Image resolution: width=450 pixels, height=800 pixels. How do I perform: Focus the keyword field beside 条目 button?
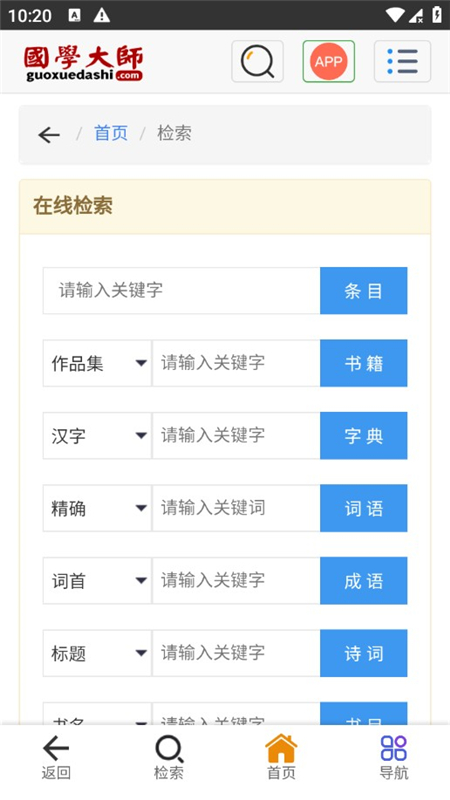[182, 291]
